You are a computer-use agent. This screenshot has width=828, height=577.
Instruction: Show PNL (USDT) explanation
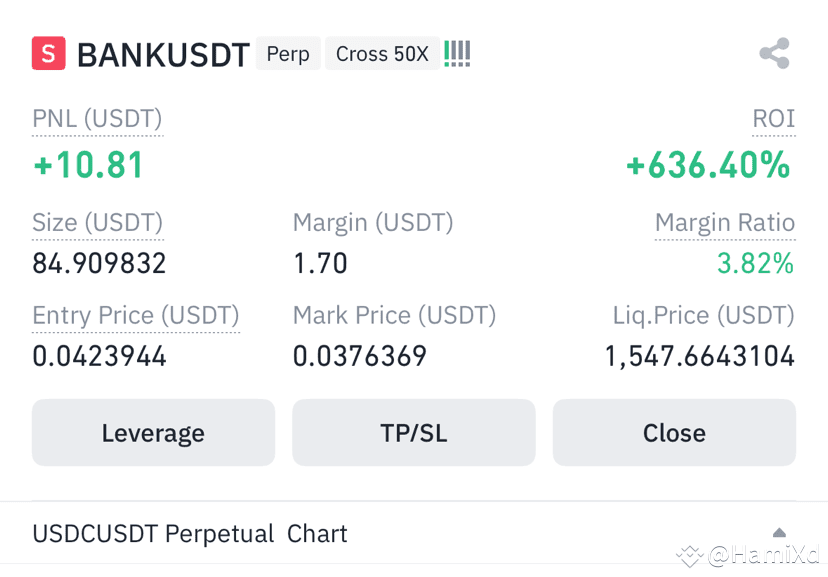pyautogui.click(x=97, y=119)
